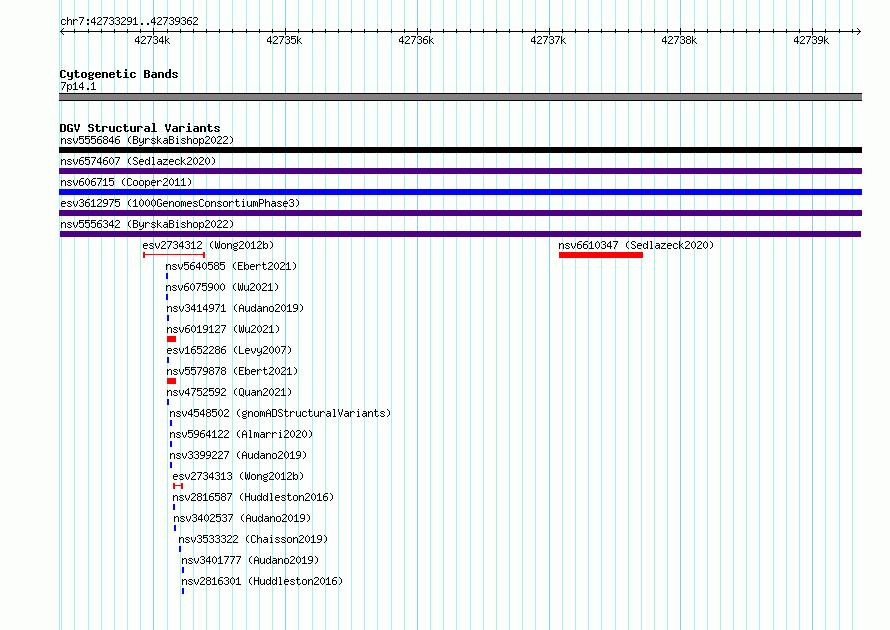Click the nsv5640585 (Ebert2021) label
Viewport: 890px width, 630px height.
point(231,266)
